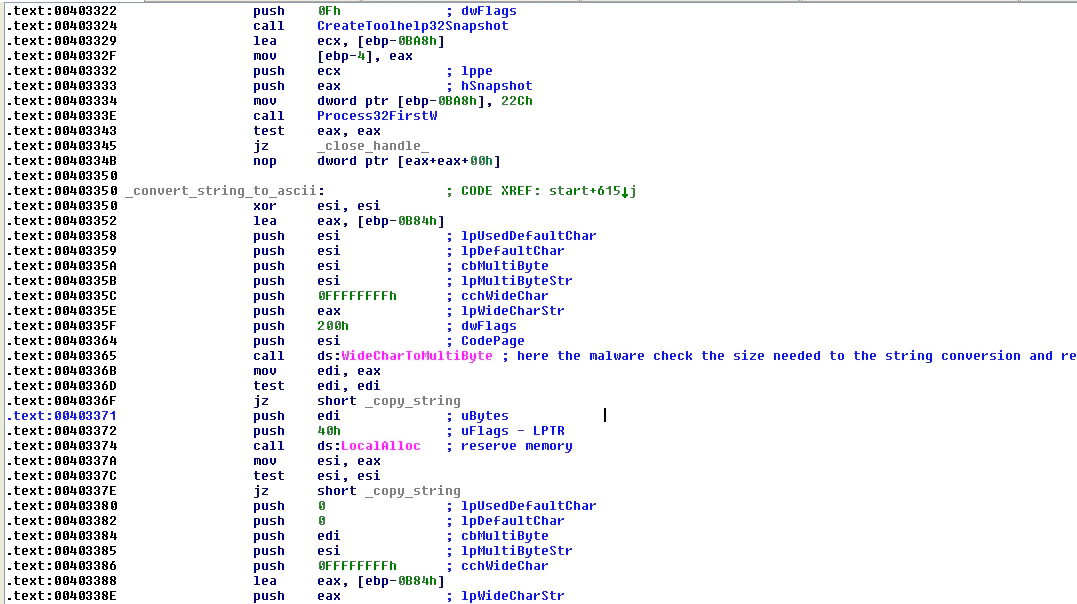Image resolution: width=1077 pixels, height=604 pixels.
Task: Click the xor esi, esi instruction
Action: [x=316, y=206]
